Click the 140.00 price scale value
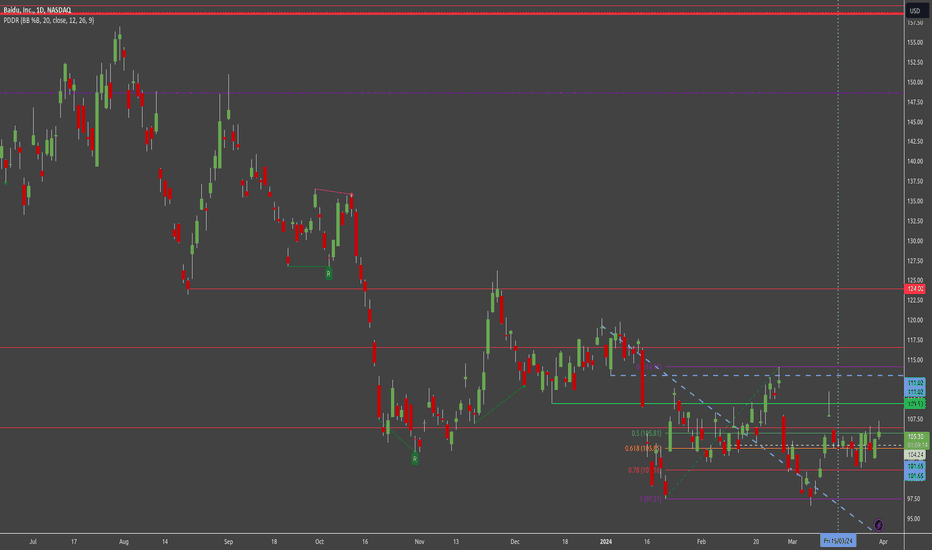The width and height of the screenshot is (932, 550). pos(915,161)
